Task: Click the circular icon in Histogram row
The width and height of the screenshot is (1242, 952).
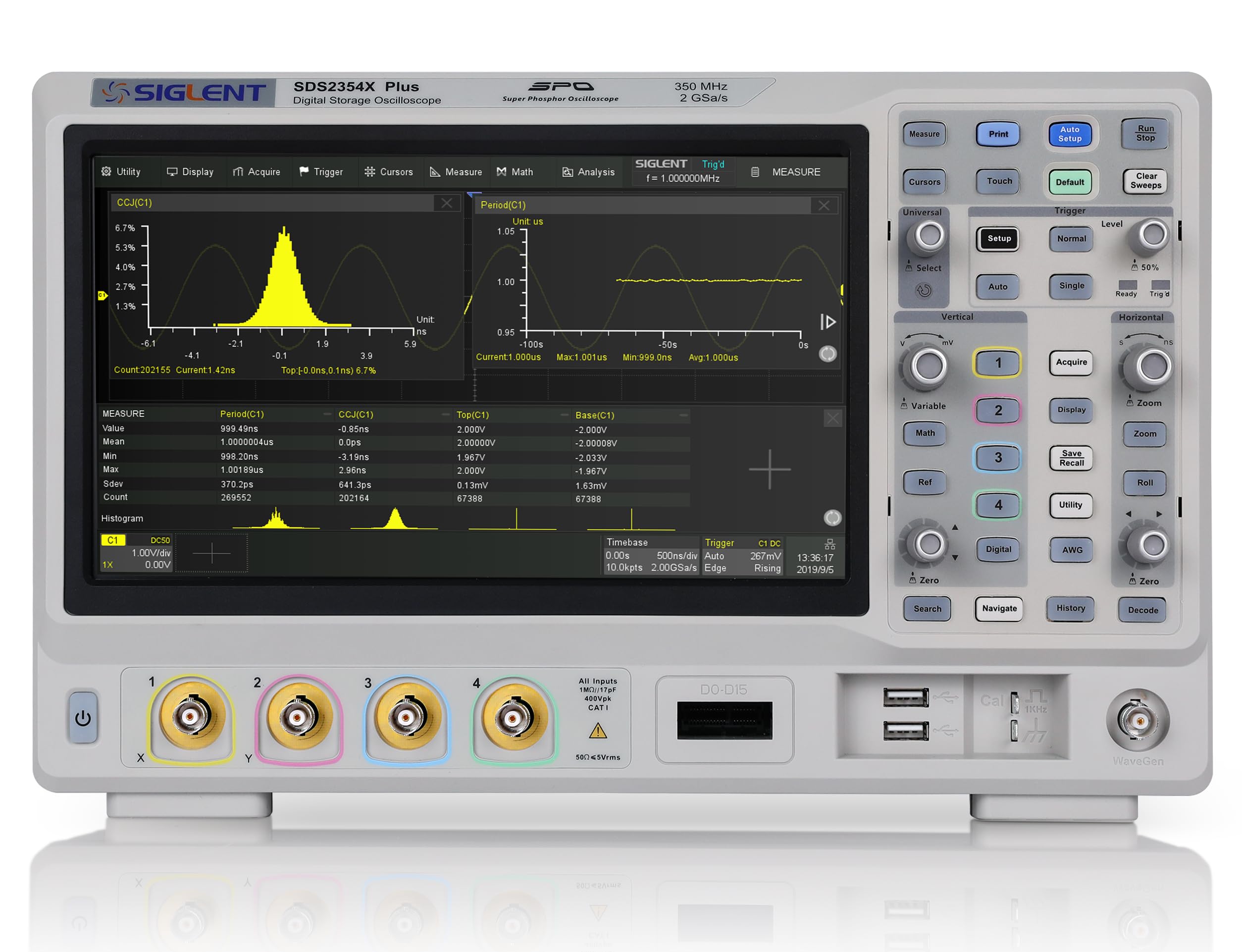Action: 832,518
